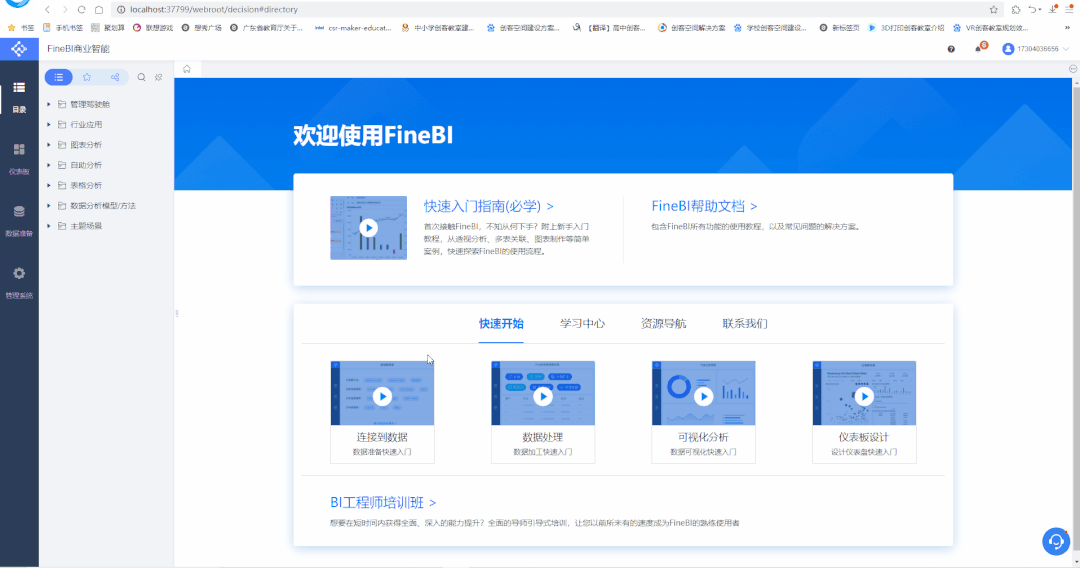Viewport: 1080px width, 568px height.
Task: Click the pin icon in directory panel
Action: [x=159, y=77]
